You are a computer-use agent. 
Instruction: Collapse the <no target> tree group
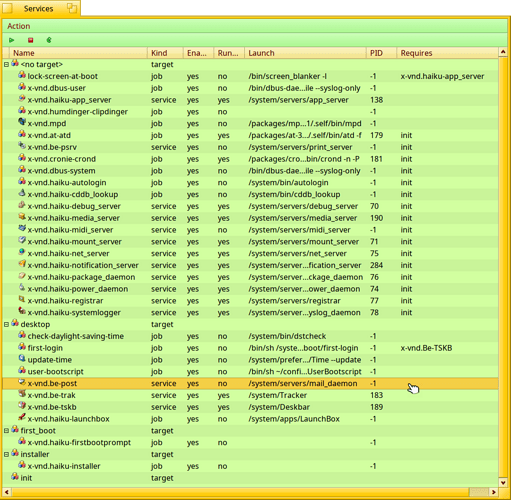6,64
